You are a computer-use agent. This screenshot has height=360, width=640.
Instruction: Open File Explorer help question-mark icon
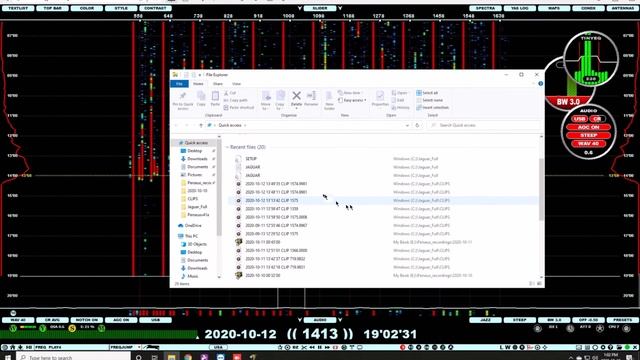(540, 84)
